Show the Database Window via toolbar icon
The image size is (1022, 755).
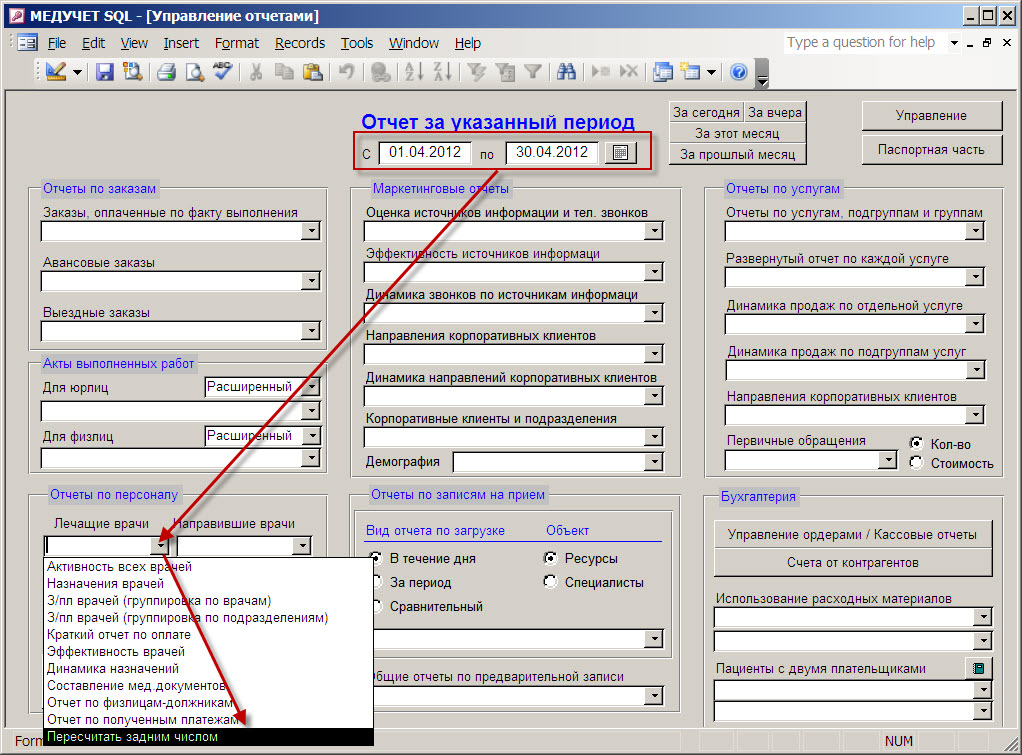click(663, 72)
